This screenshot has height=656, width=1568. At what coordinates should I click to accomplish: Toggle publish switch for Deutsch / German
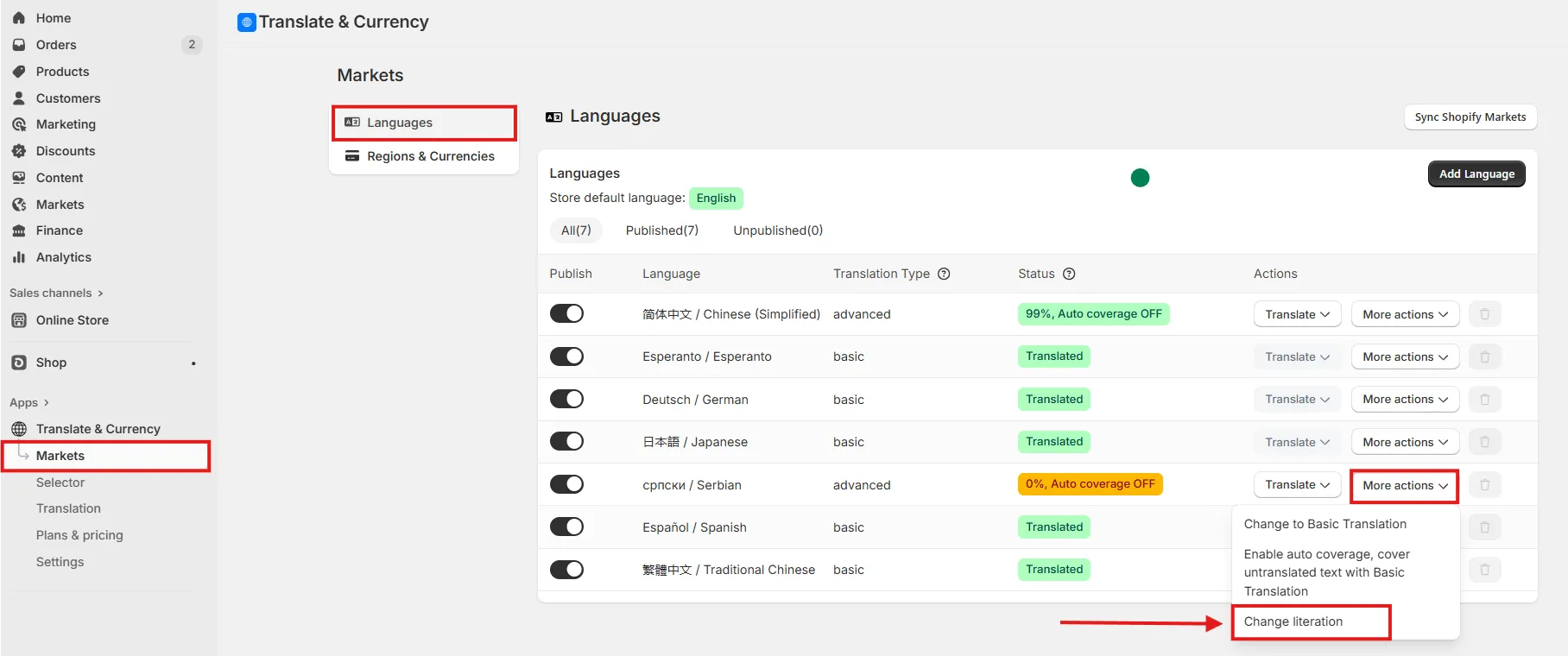(567, 399)
